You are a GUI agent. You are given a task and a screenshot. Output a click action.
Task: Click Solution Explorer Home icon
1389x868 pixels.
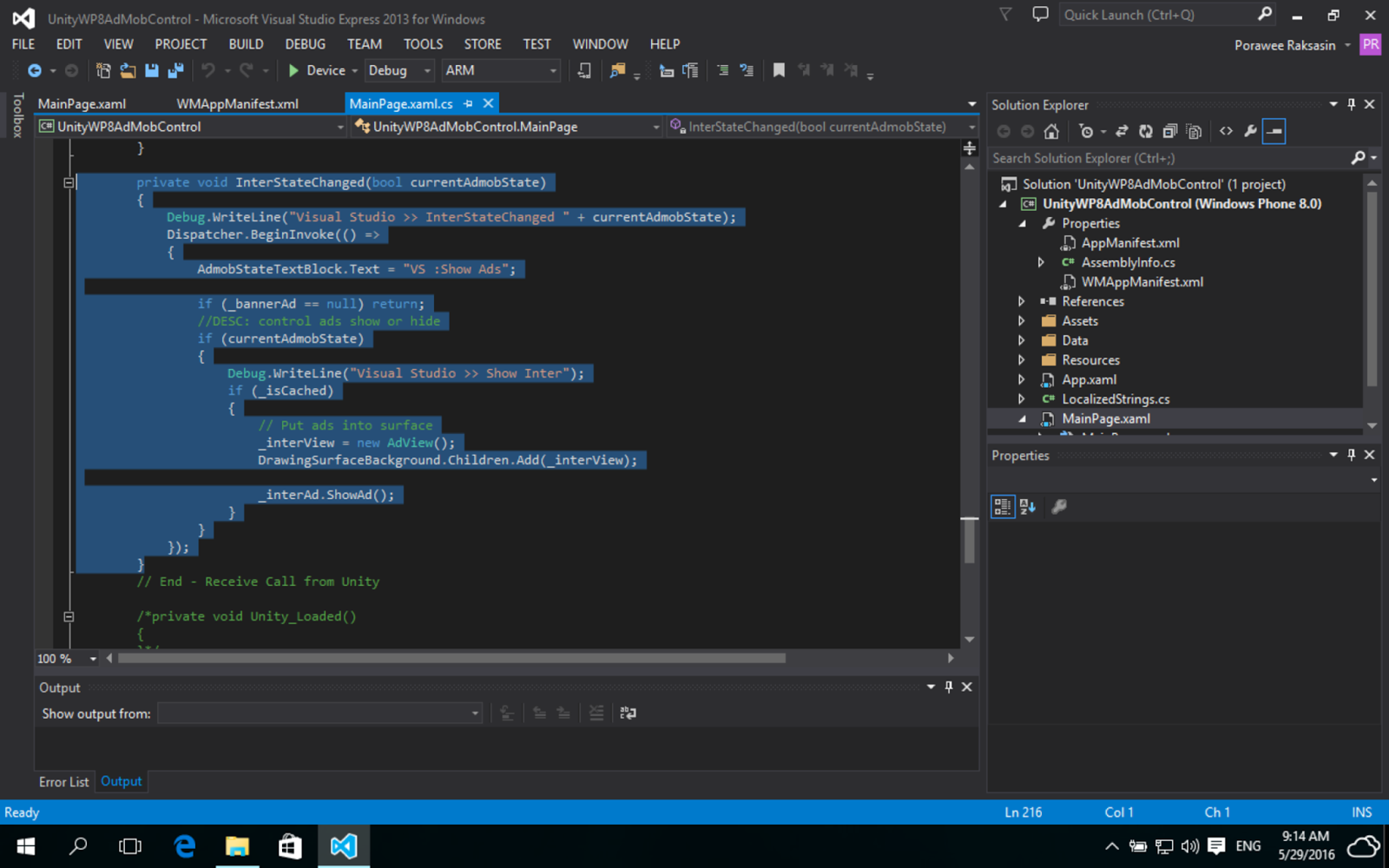1051,131
